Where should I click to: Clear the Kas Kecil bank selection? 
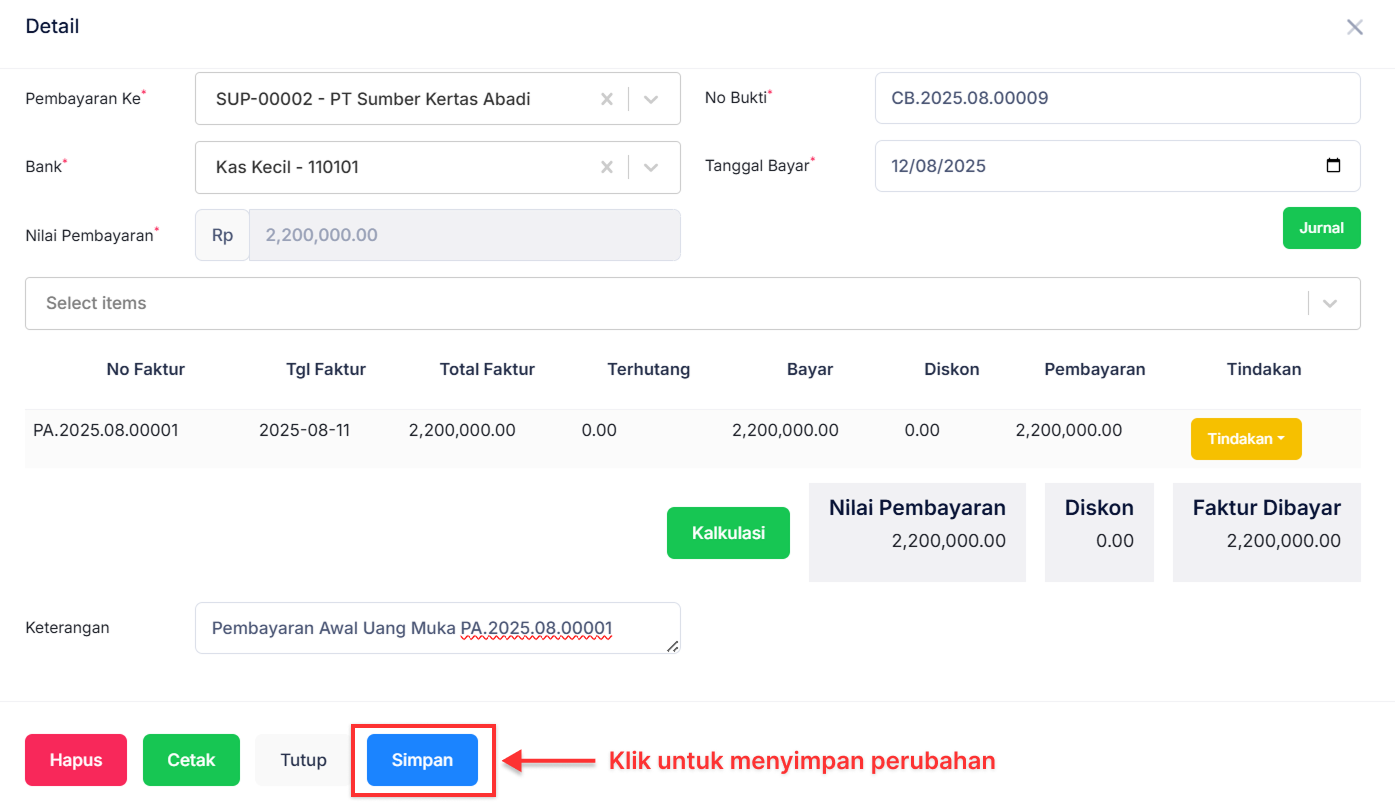607,167
